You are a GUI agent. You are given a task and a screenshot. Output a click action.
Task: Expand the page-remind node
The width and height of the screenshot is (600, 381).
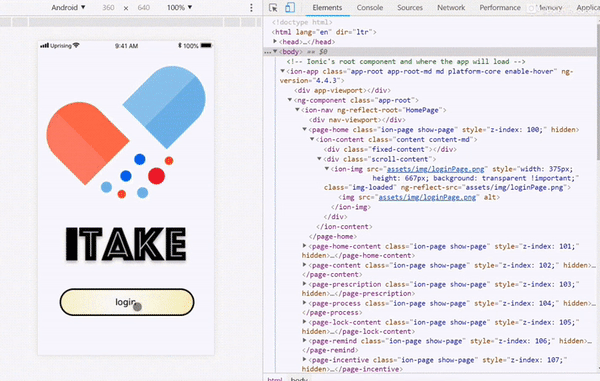click(305, 341)
